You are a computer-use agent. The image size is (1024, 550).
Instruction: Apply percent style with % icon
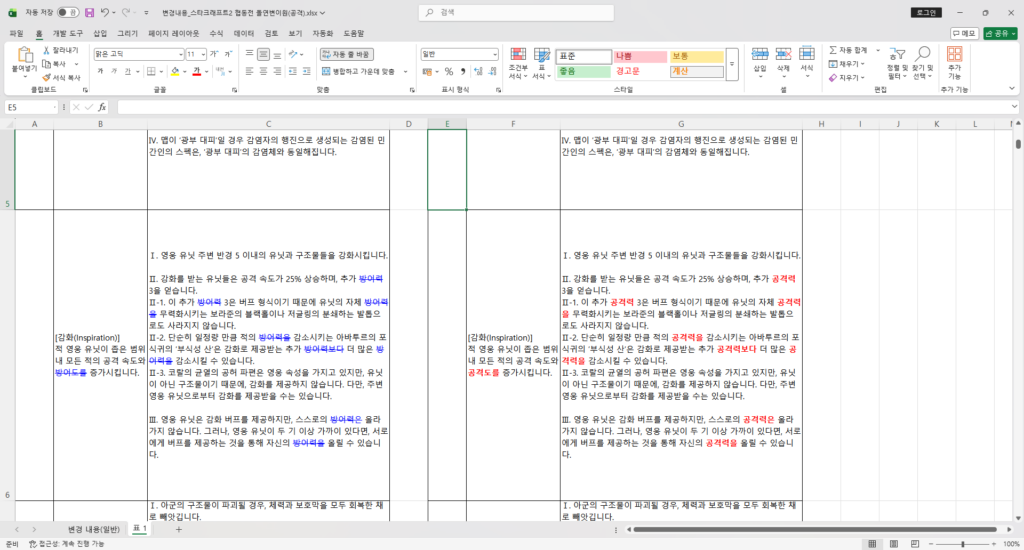tap(449, 71)
